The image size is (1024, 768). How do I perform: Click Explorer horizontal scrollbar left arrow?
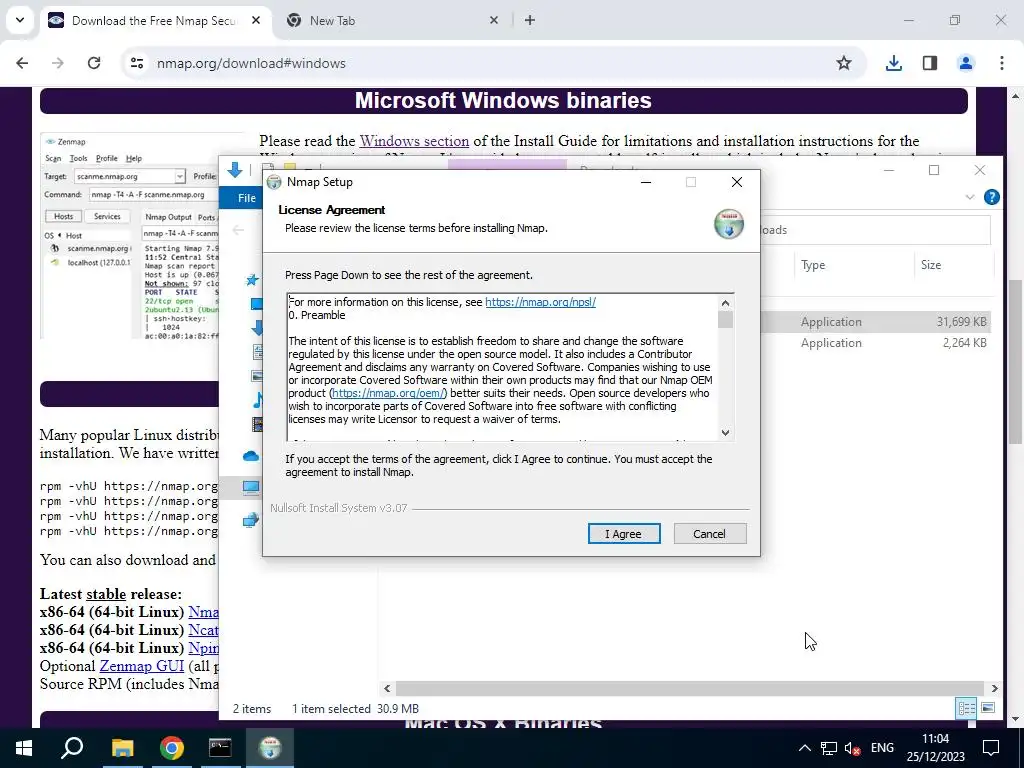[x=387, y=688]
